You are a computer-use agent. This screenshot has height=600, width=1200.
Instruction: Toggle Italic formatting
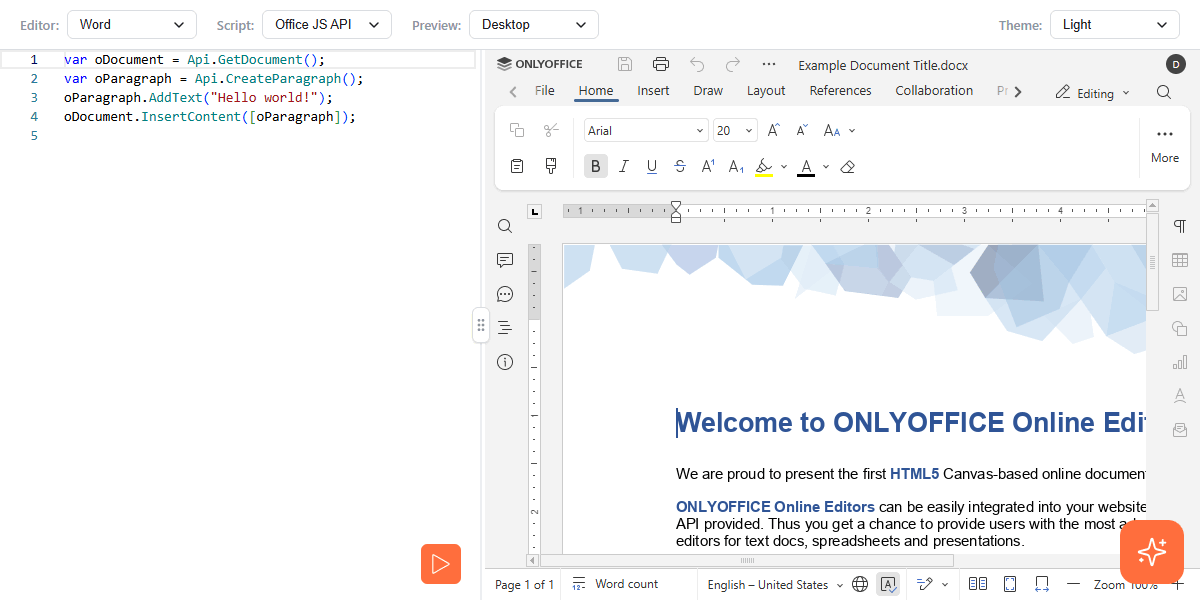[x=624, y=167]
